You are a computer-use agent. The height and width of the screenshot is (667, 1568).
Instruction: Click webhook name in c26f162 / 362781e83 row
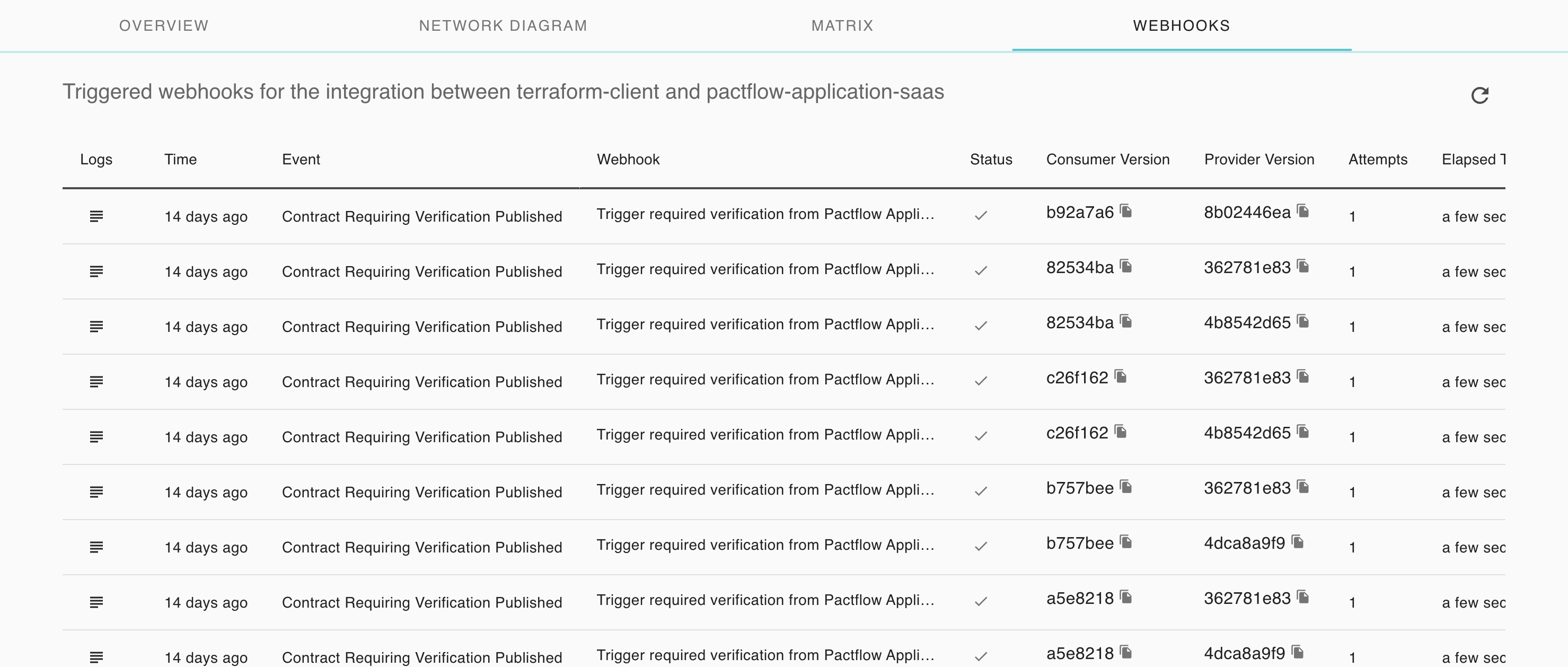[x=765, y=380]
